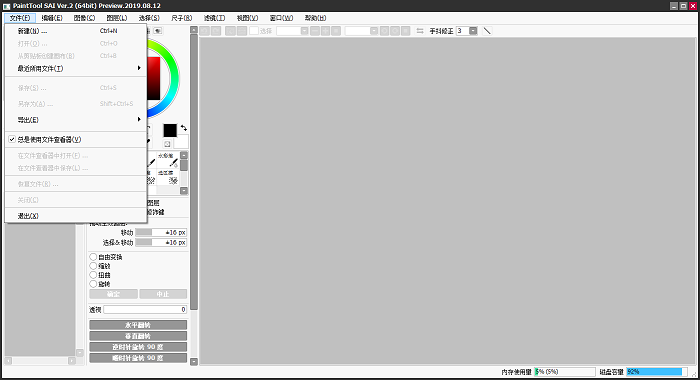Click the rotate view clockwise icon
This screenshot has width=700, height=380.
395,31
